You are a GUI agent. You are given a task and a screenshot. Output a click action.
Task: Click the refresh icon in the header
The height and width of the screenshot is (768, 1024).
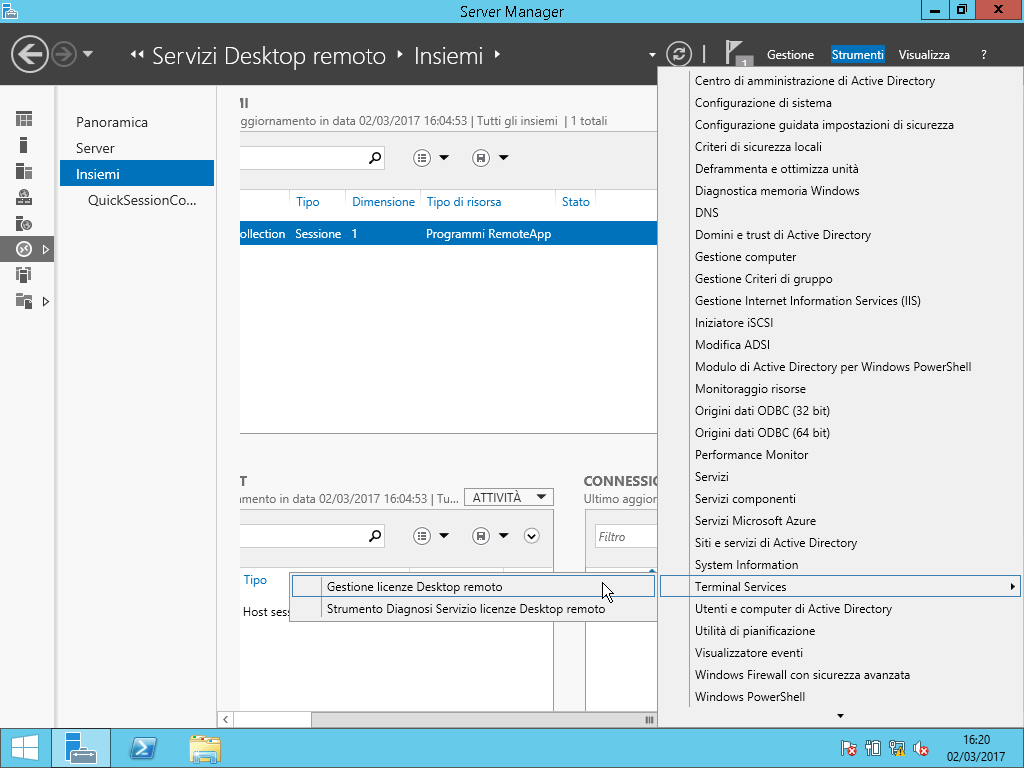pos(679,54)
